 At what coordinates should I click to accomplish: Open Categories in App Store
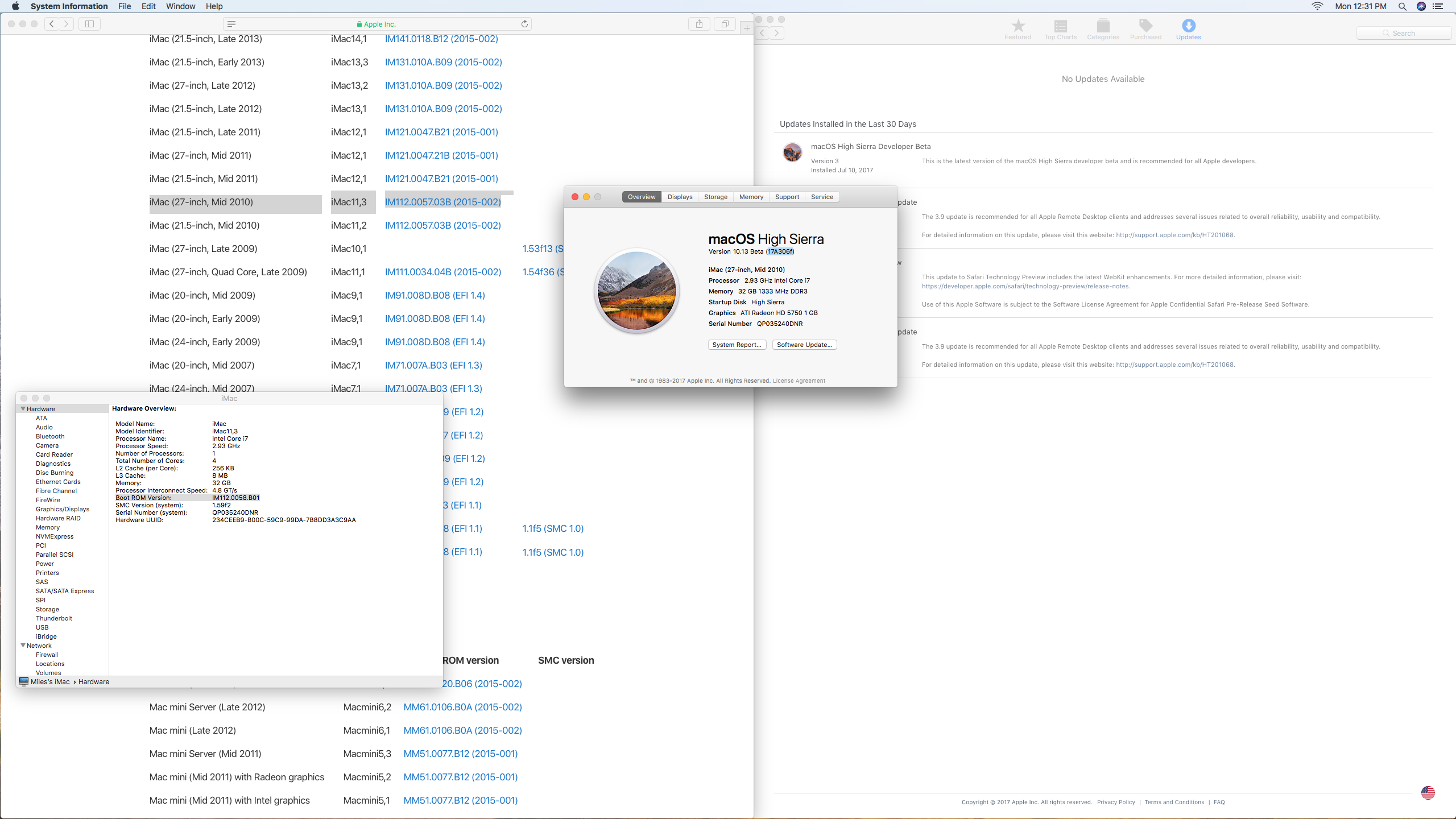click(x=1103, y=30)
